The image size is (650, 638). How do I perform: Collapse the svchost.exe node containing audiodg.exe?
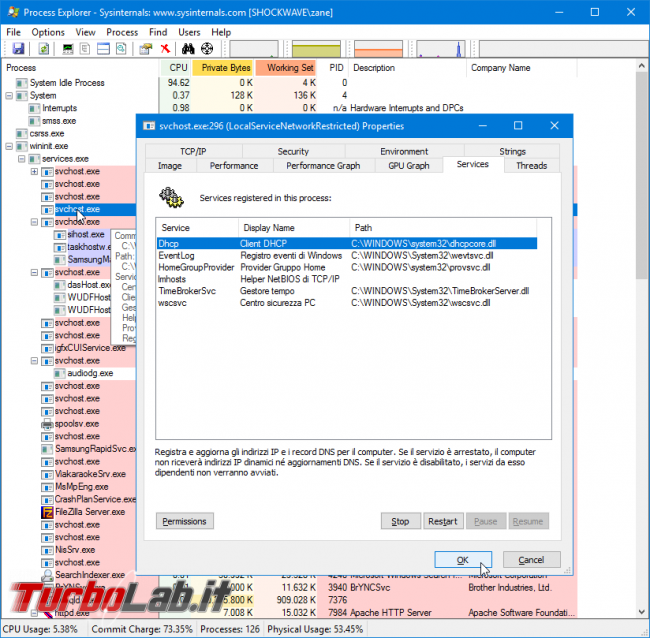[x=34, y=361]
